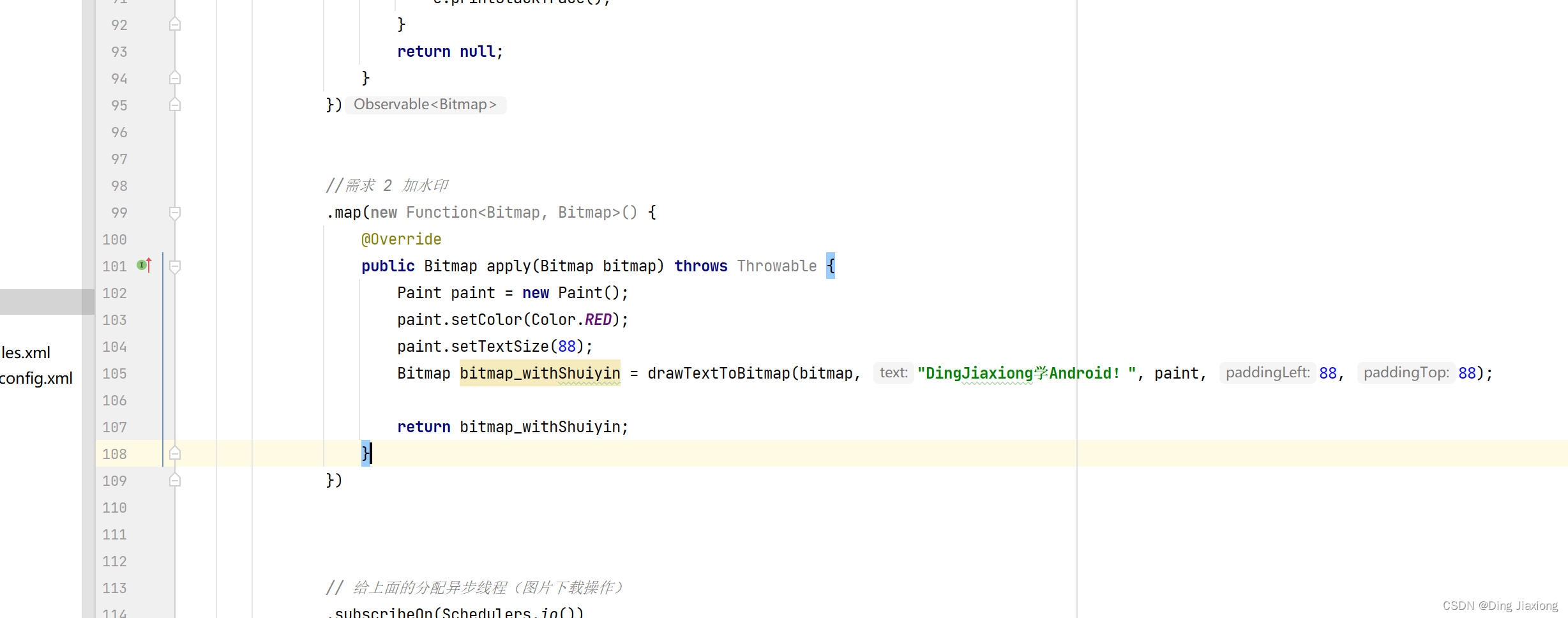Click the text: parameter hint

893,373
